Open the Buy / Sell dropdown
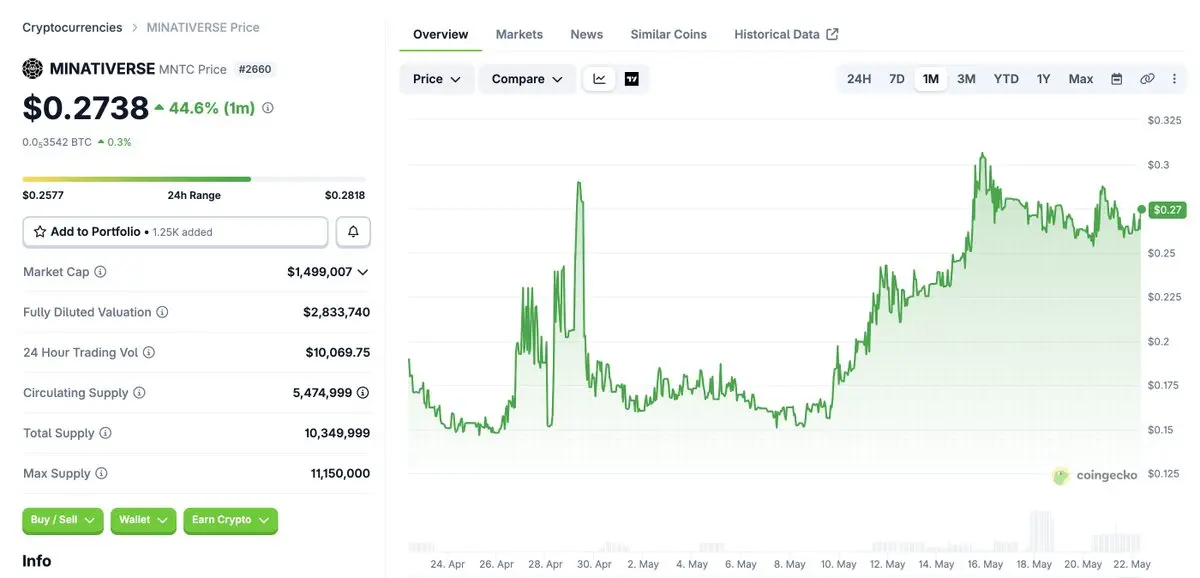The height and width of the screenshot is (578, 1200). pyautogui.click(x=62, y=520)
